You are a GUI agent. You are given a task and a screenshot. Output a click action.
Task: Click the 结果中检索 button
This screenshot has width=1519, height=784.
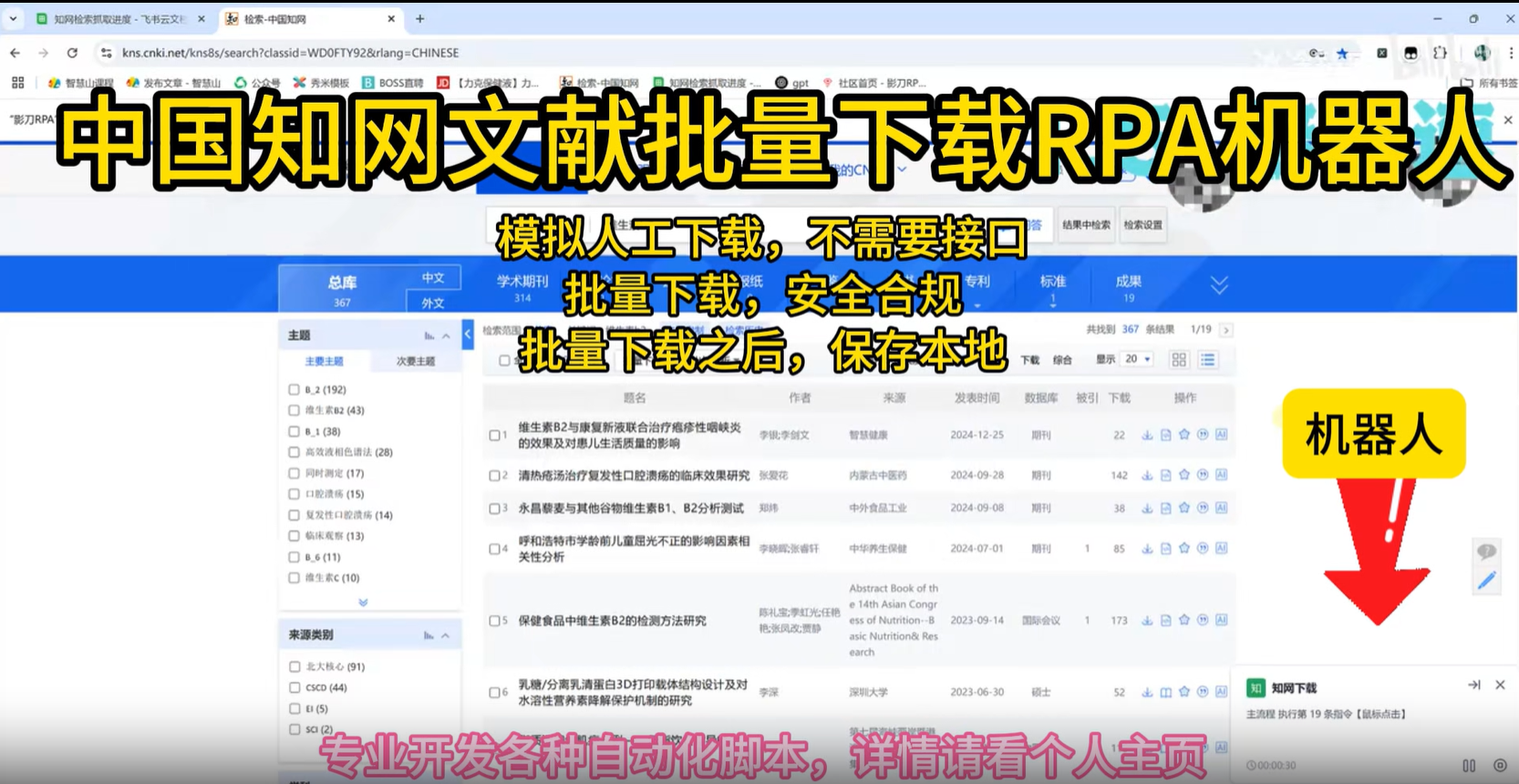pos(1086,225)
